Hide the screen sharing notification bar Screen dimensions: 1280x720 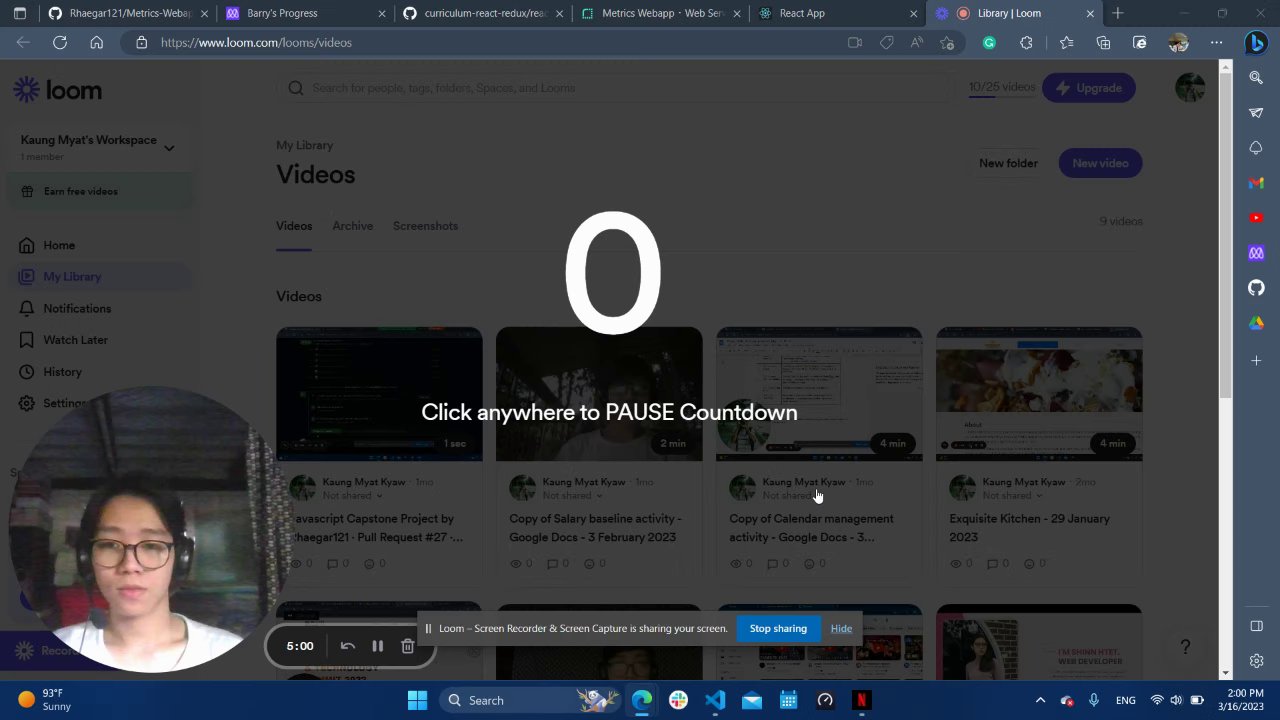841,628
